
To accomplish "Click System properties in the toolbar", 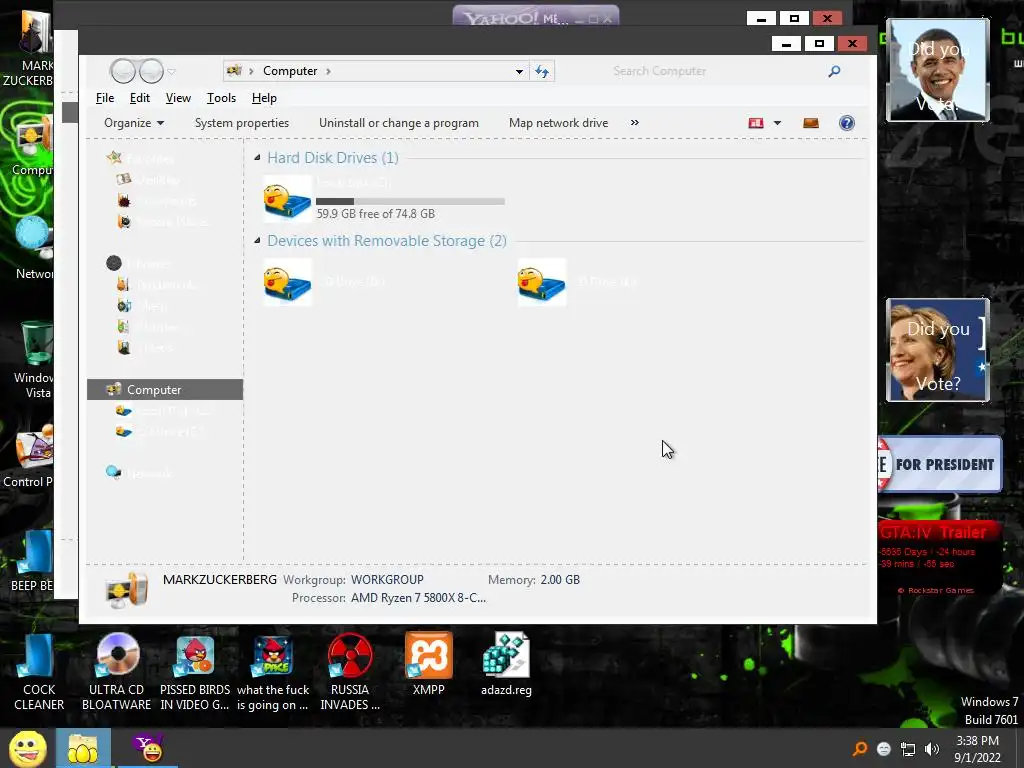I will coord(242,123).
